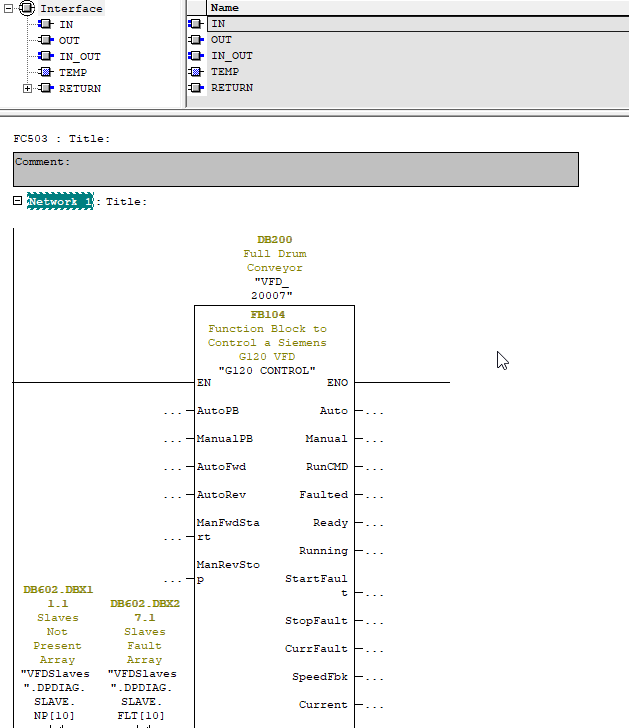Click the CurrFault output placeholder

tap(374, 650)
